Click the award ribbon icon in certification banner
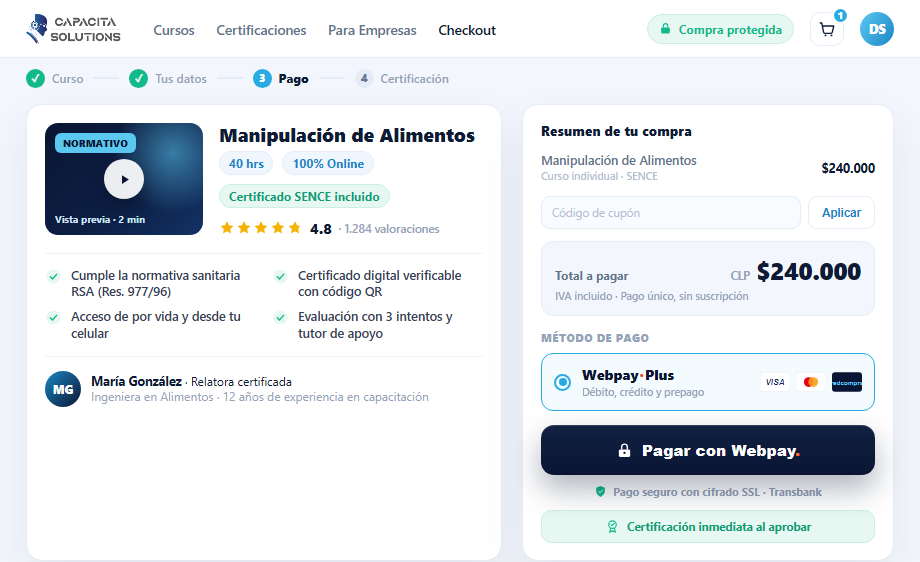Image resolution: width=920 pixels, height=562 pixels. click(x=612, y=527)
